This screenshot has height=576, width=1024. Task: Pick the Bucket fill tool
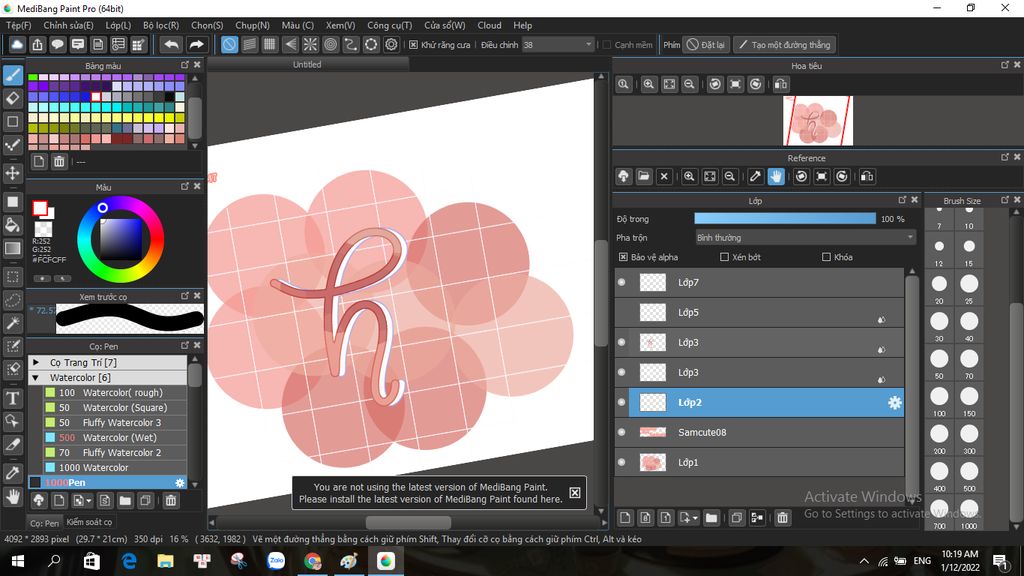[x=13, y=223]
